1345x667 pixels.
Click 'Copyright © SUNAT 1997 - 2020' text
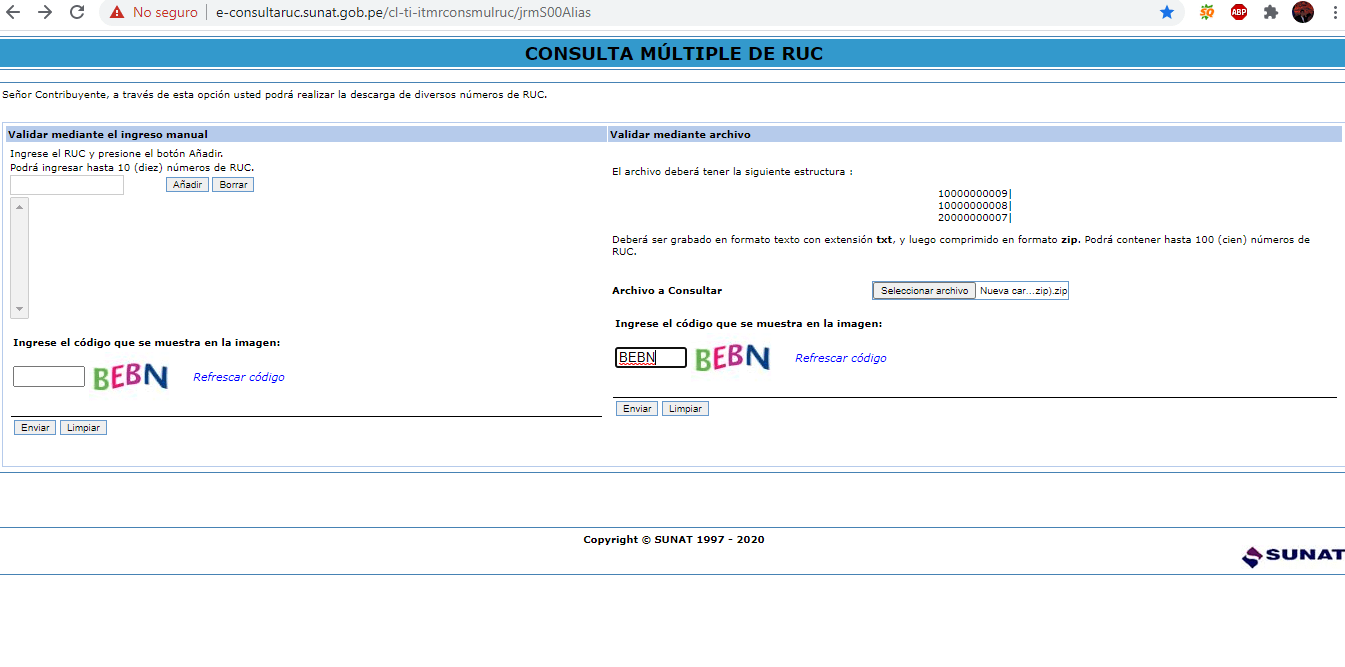[674, 540]
